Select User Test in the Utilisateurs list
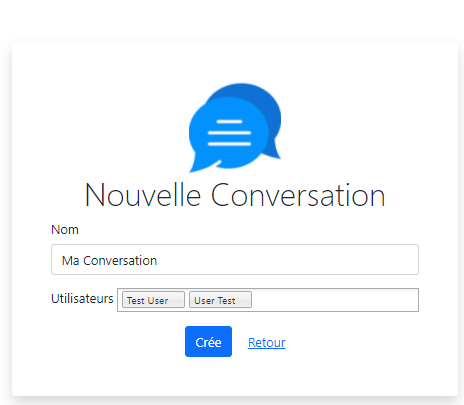This screenshot has width=464, height=405. pos(220,300)
